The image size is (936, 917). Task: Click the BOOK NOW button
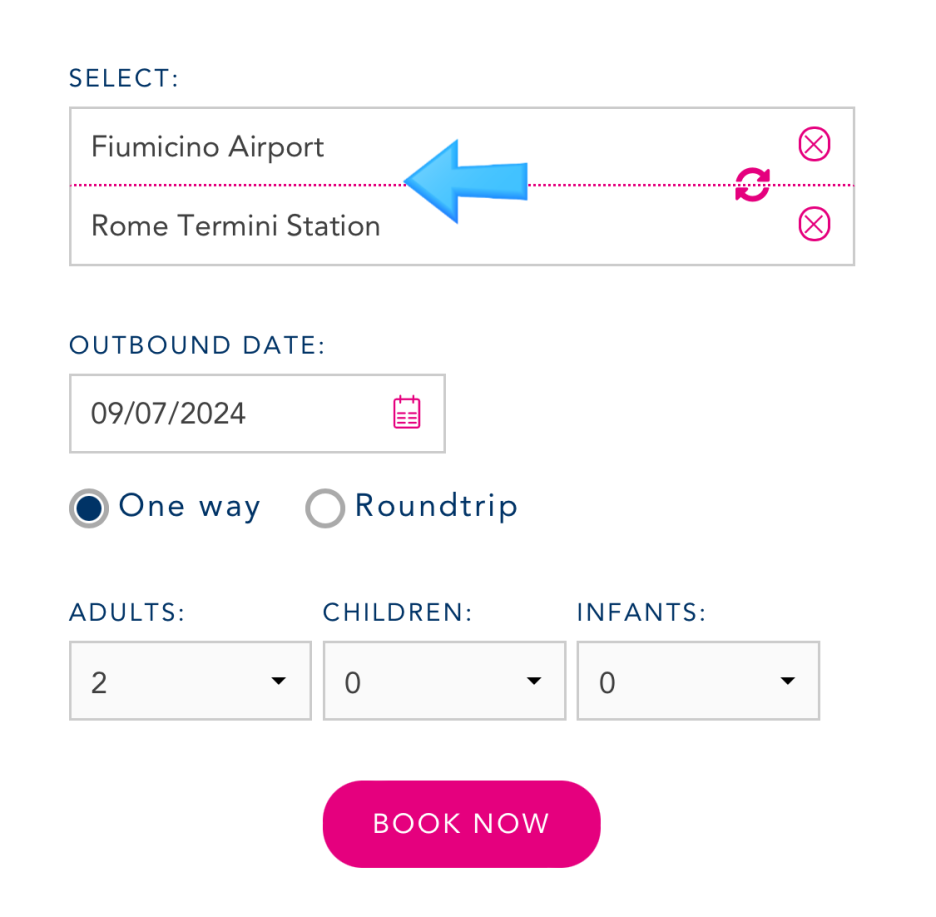461,824
